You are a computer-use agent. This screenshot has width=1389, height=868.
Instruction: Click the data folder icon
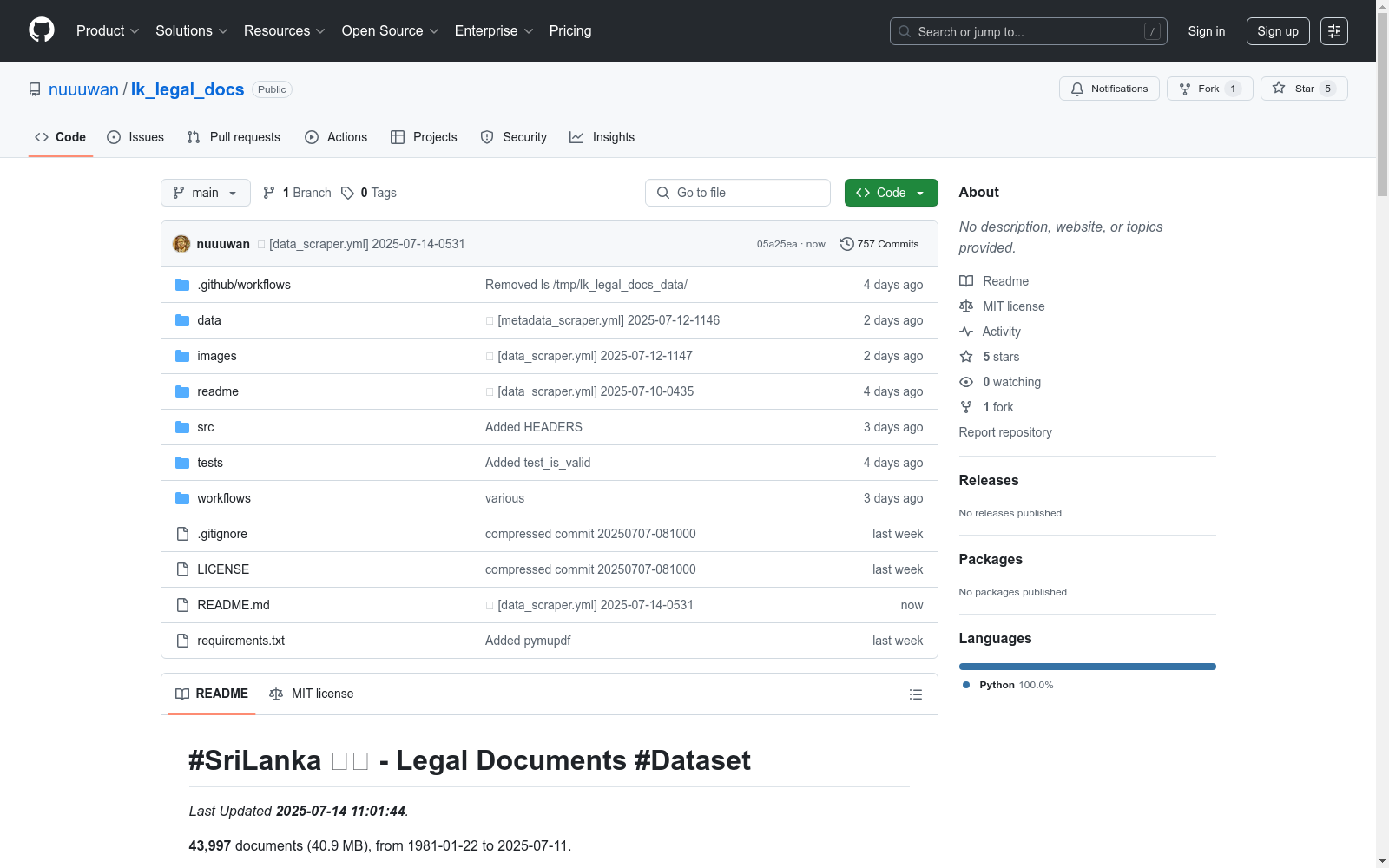click(x=182, y=320)
